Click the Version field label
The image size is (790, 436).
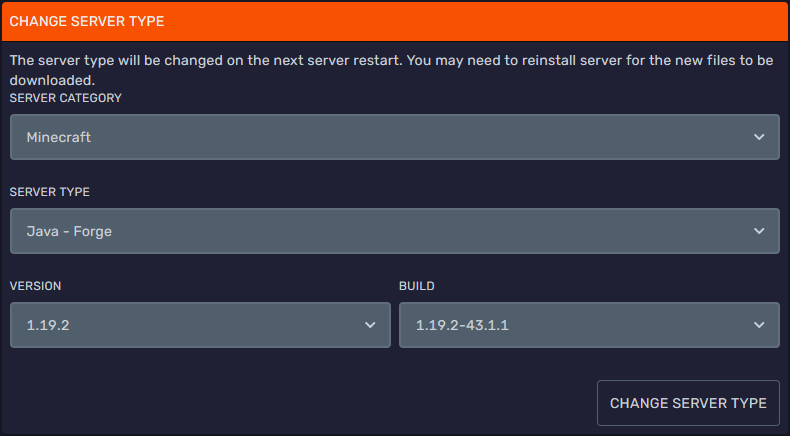[35, 286]
